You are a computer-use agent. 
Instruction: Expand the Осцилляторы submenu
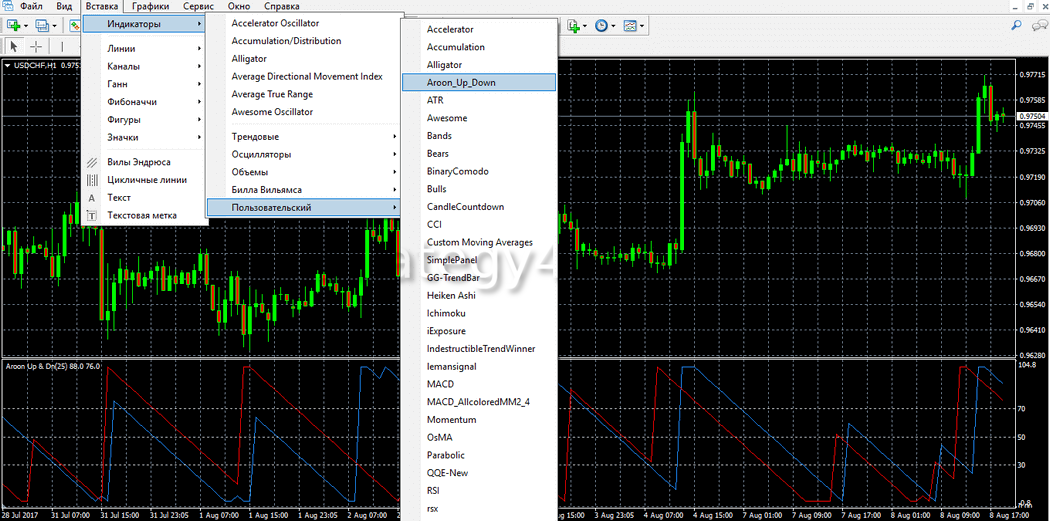pos(261,154)
